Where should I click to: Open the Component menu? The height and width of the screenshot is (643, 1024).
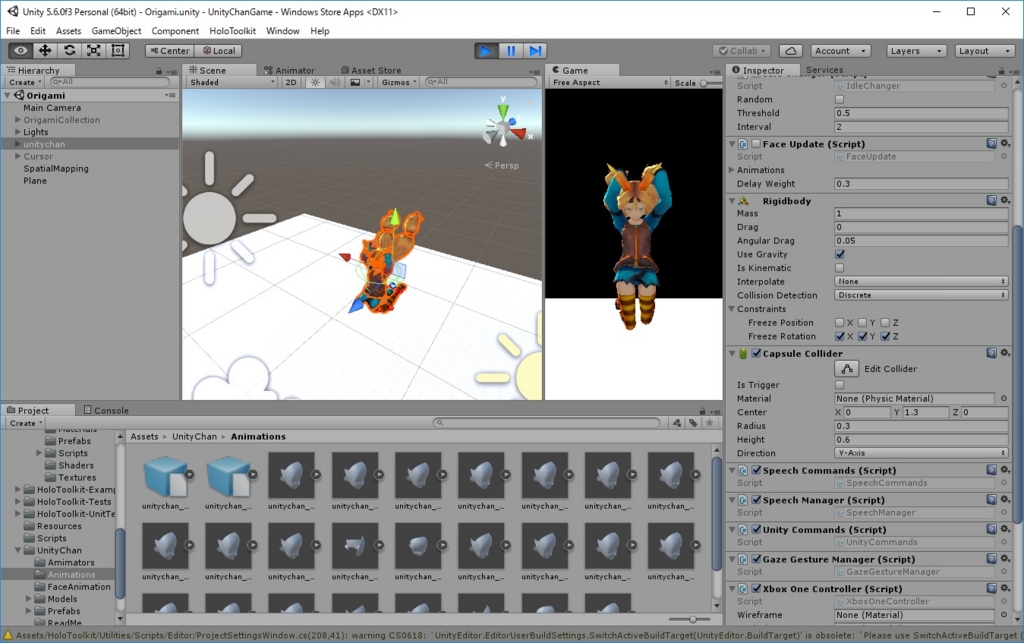click(x=175, y=31)
